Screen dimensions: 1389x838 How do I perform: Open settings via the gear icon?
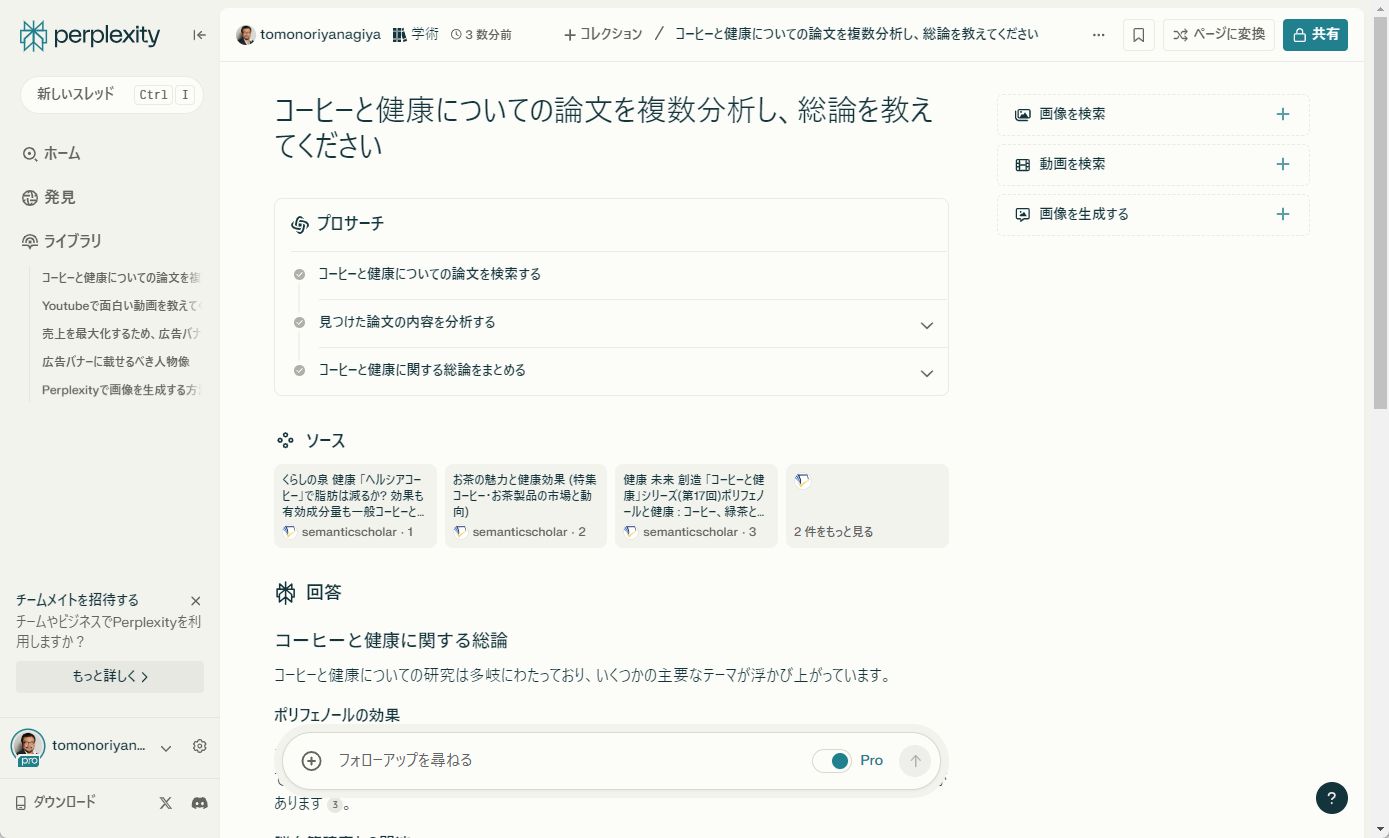199,746
